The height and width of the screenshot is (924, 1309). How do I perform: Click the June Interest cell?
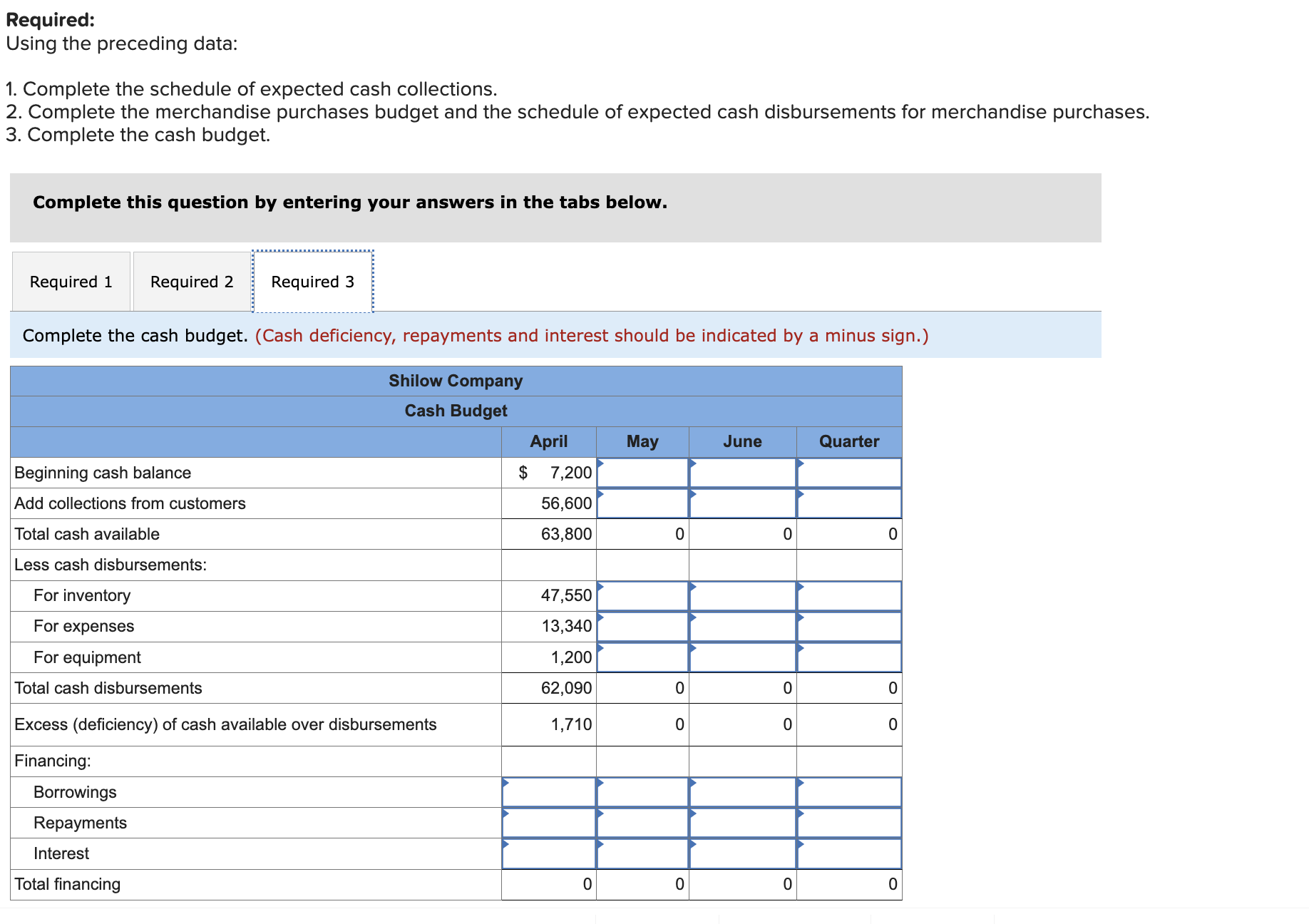741,853
